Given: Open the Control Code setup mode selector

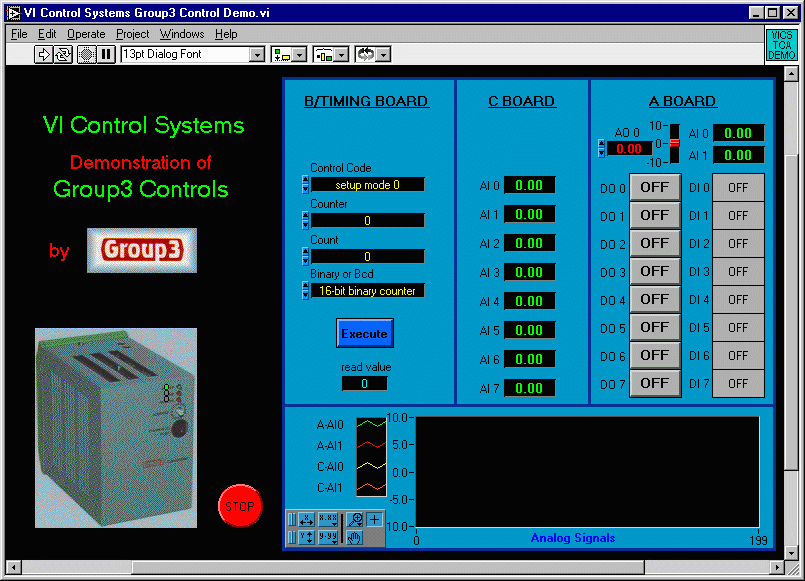Looking at the screenshot, I should click(368, 185).
